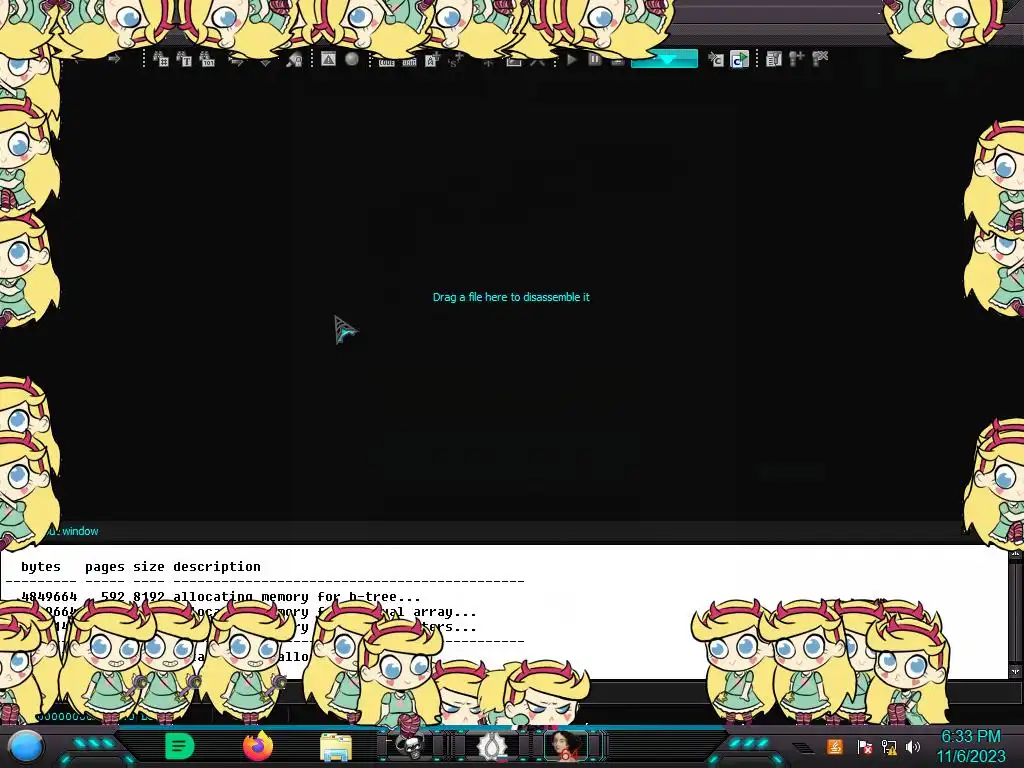The width and height of the screenshot is (1024, 768).
Task: Click the skull app icon in taskbar
Action: point(410,745)
